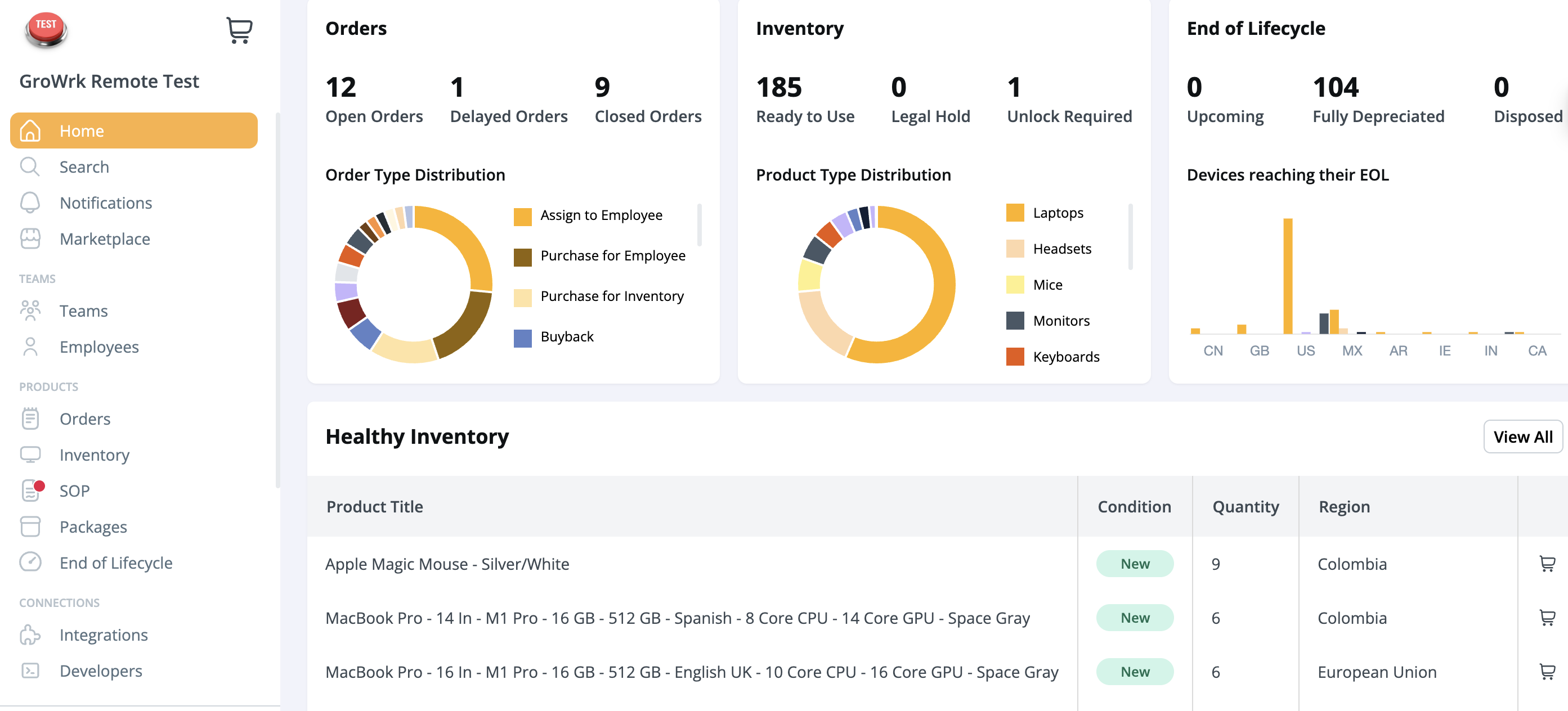
Task: Open the Integrations puzzle icon
Action: coord(30,634)
